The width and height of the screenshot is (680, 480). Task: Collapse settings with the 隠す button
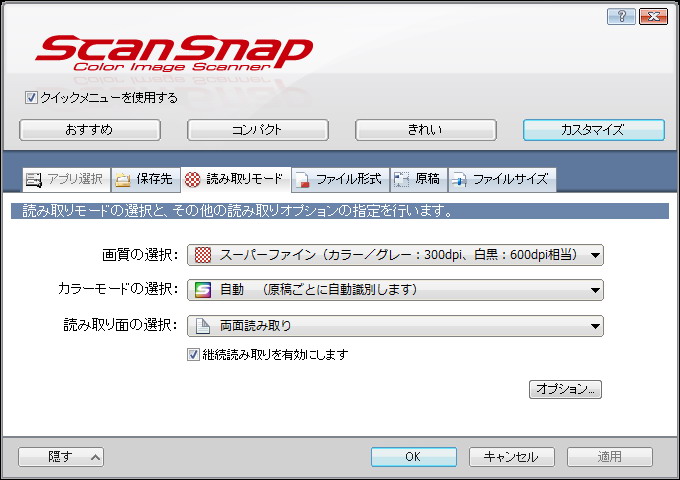coord(61,457)
